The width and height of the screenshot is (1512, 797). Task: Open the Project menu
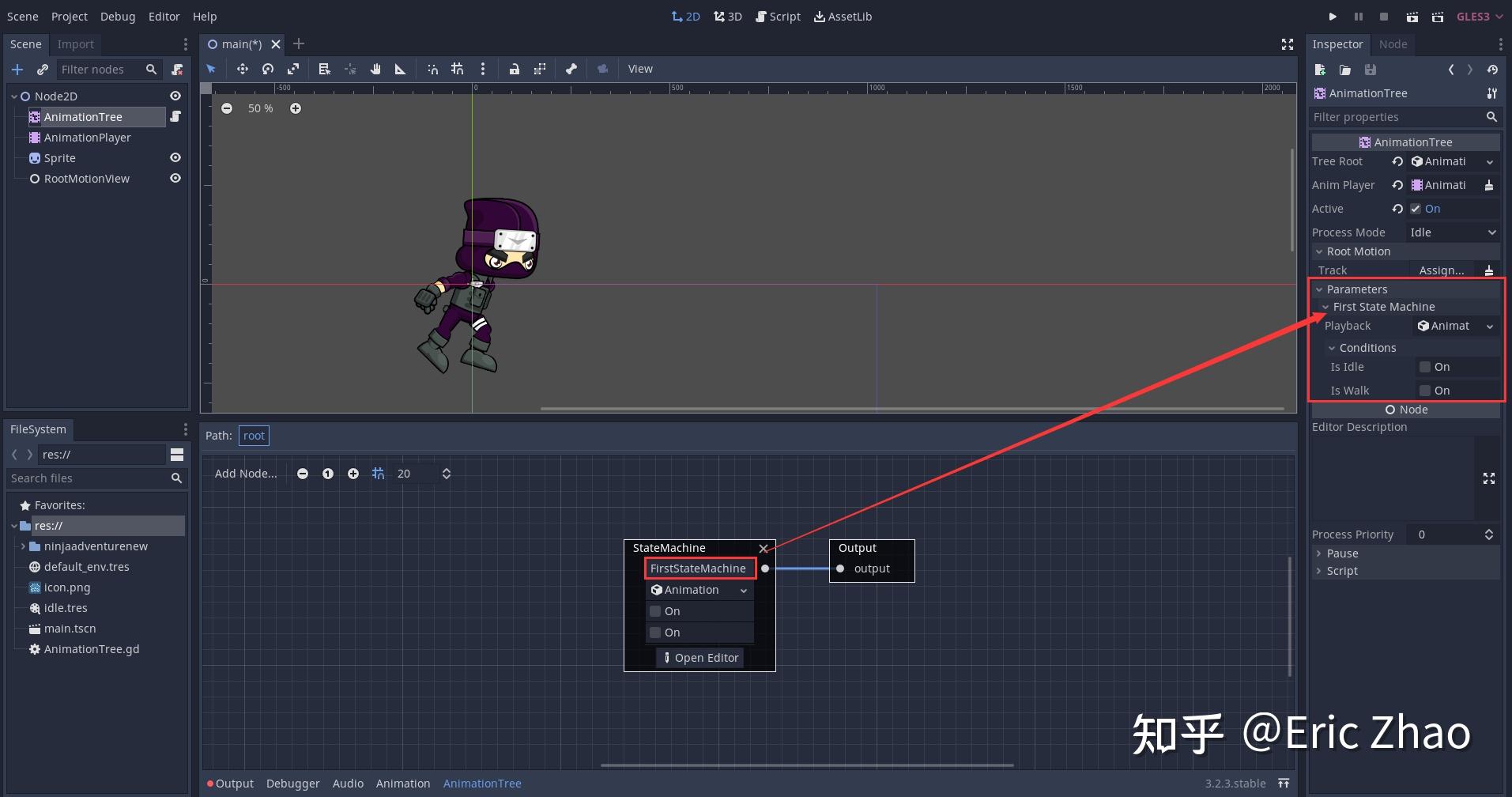tap(70, 17)
